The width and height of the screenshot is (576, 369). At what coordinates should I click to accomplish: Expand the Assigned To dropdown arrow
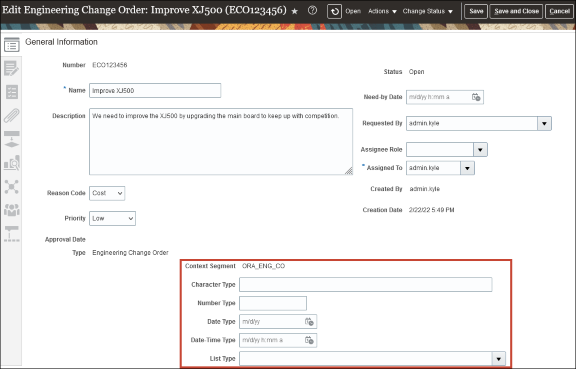(x=467, y=168)
